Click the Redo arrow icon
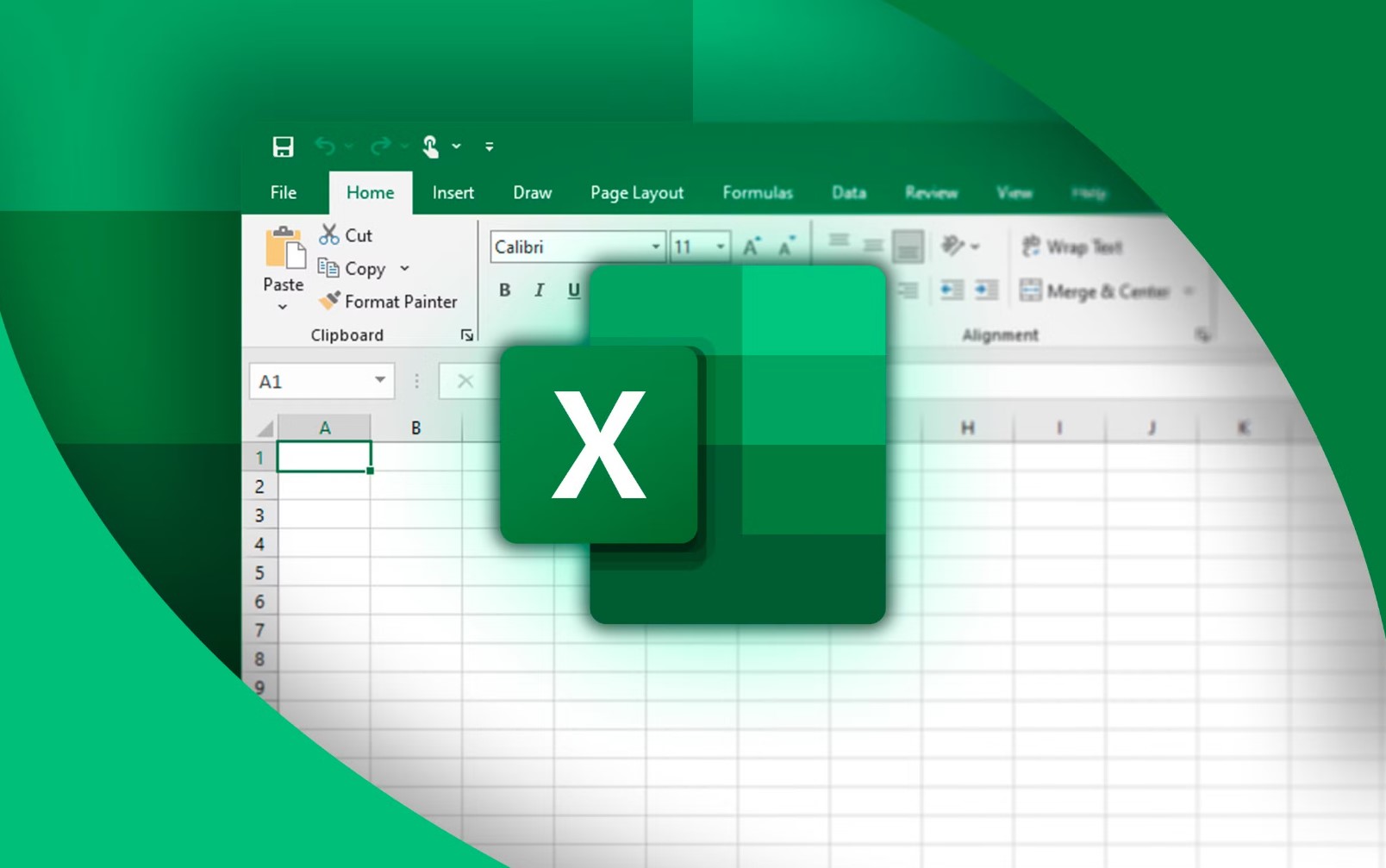The height and width of the screenshot is (868, 1386). point(380,147)
